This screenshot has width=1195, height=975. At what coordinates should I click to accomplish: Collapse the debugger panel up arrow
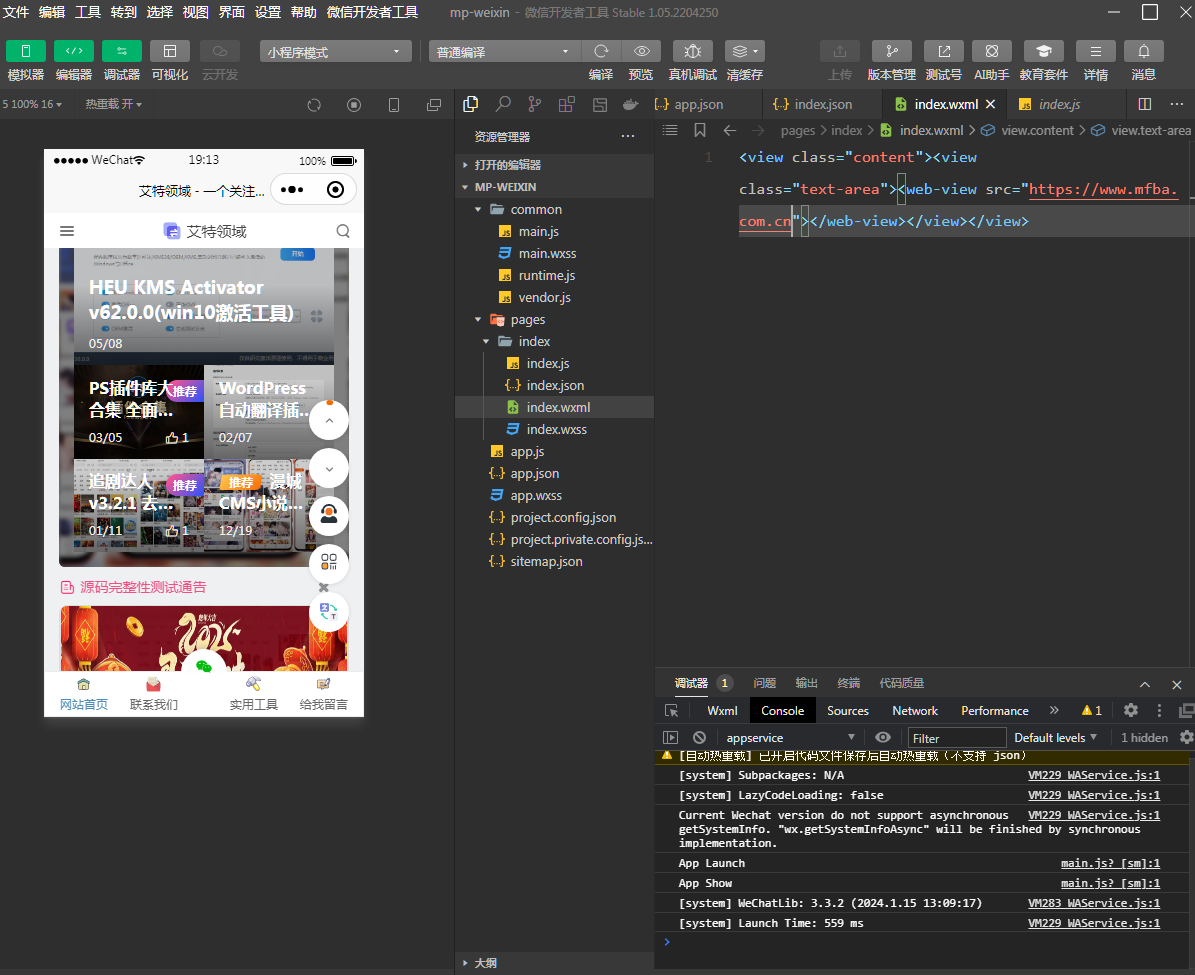(1145, 685)
